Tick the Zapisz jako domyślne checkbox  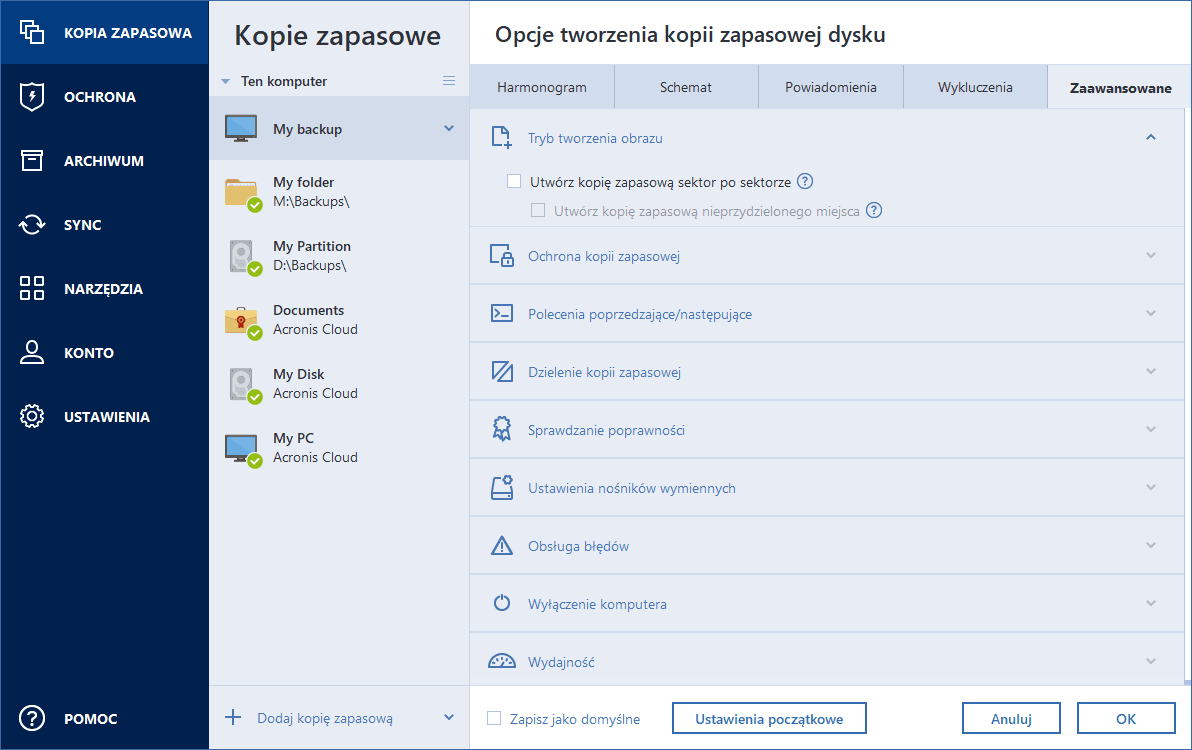(494, 718)
